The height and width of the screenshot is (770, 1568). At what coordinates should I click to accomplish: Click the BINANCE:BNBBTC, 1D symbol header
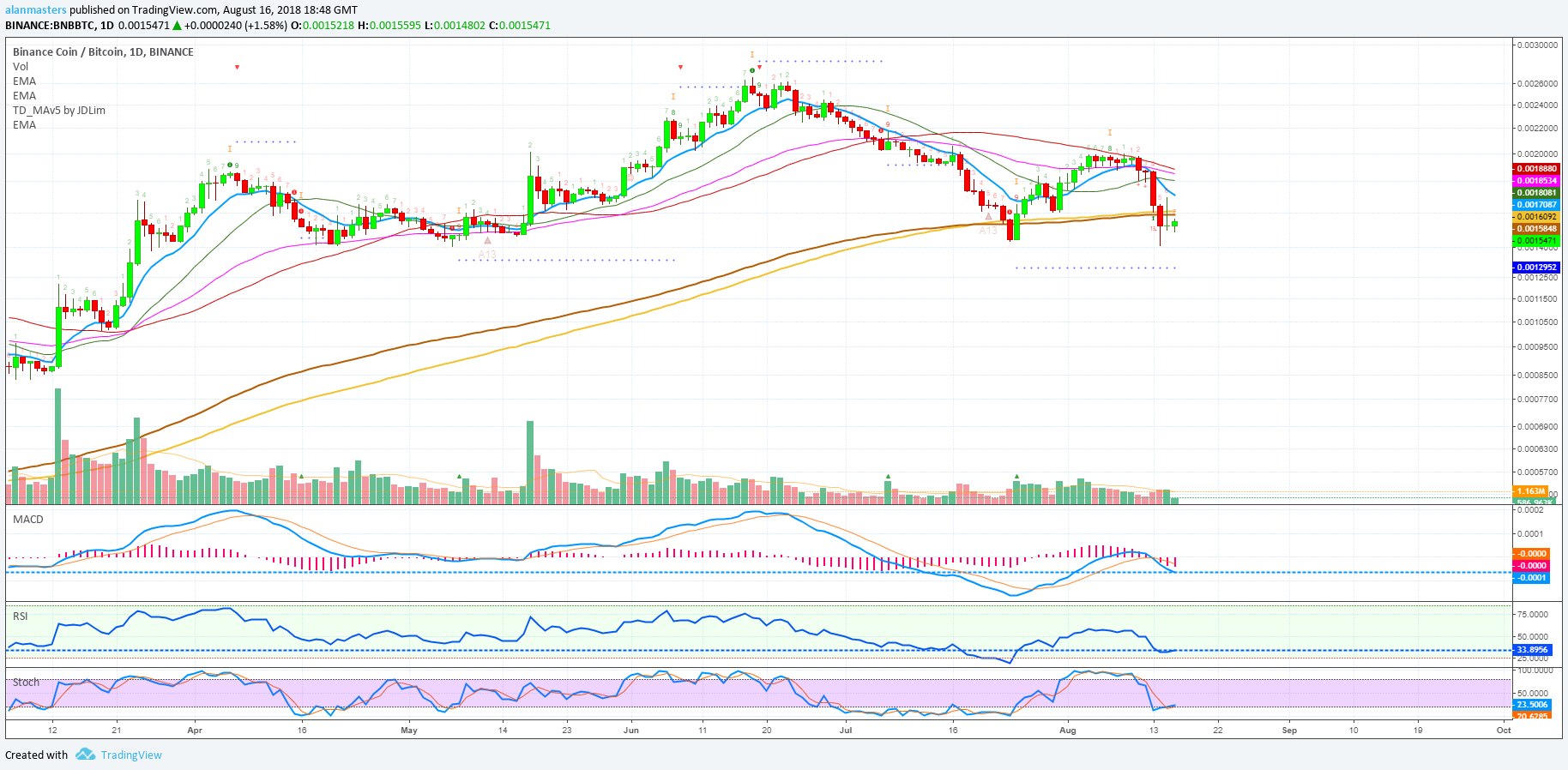coord(59,26)
